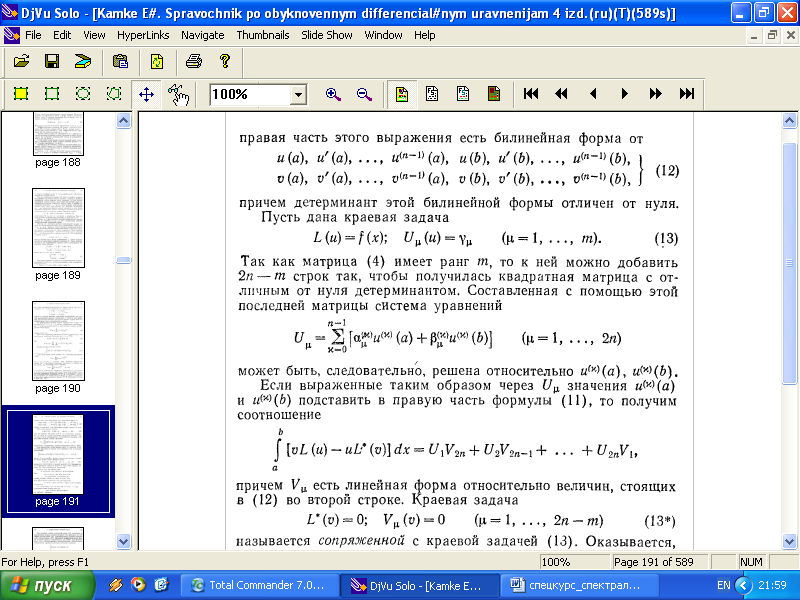Click the NUM indicator in the status bar
Viewport: 800px width, 600px height.
click(751, 562)
